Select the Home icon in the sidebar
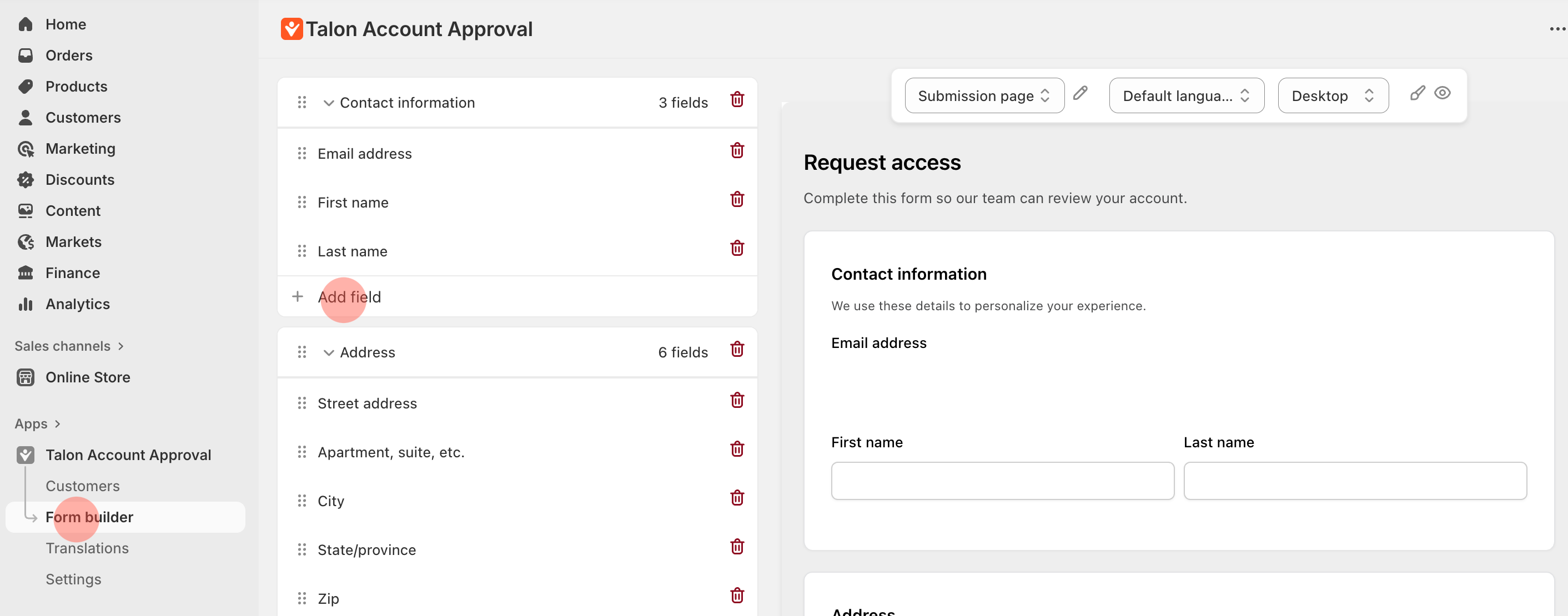This screenshot has height=616, width=1568. coord(26,24)
